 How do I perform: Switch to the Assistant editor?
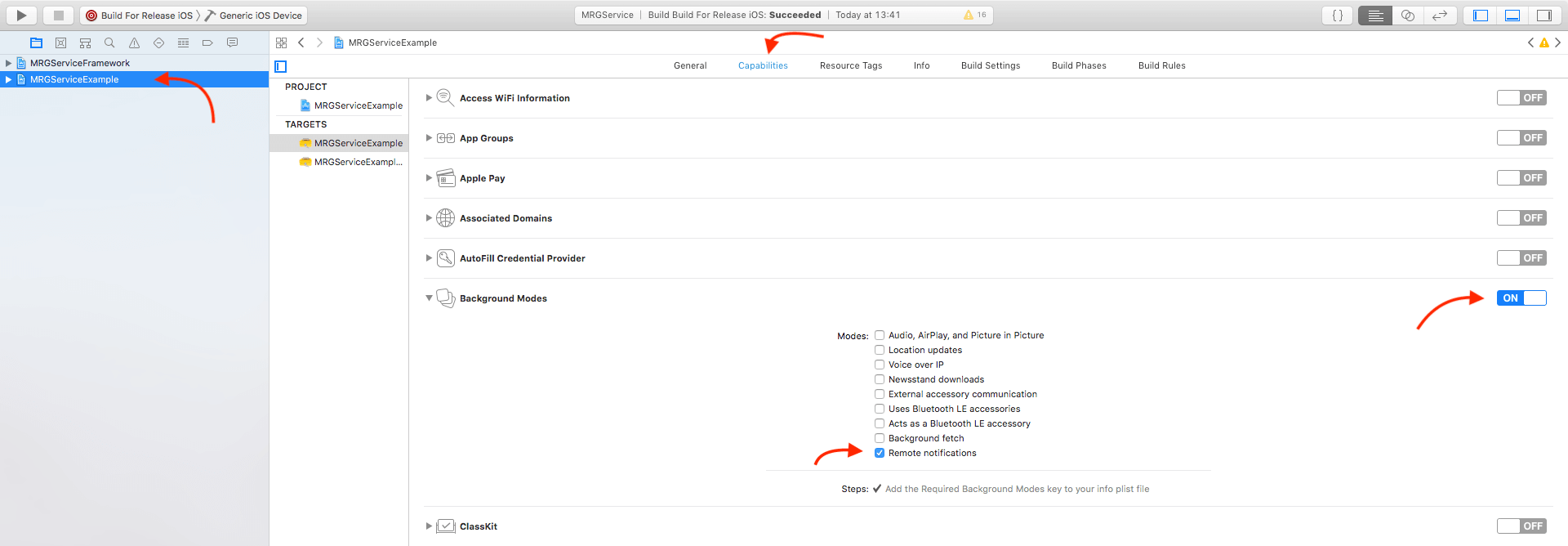[x=1407, y=15]
